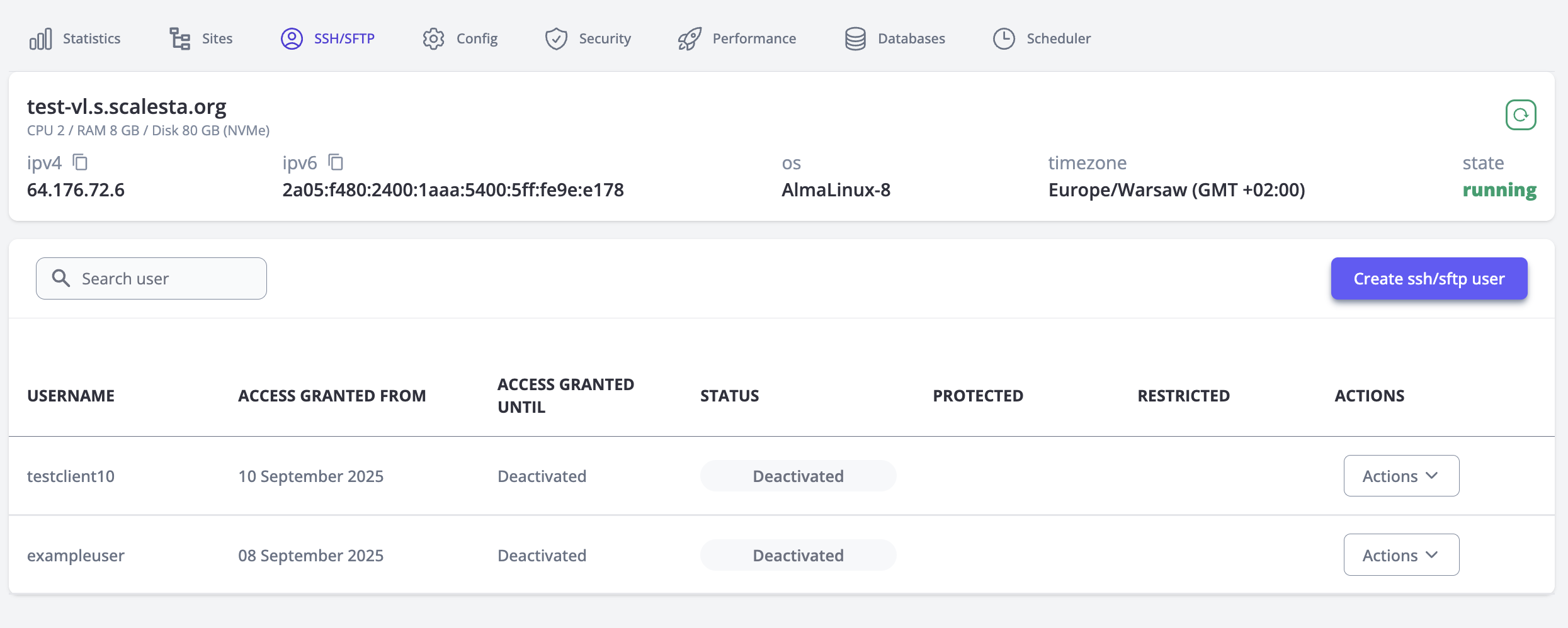
Task: Click the Databases cylinder icon
Action: click(x=855, y=39)
